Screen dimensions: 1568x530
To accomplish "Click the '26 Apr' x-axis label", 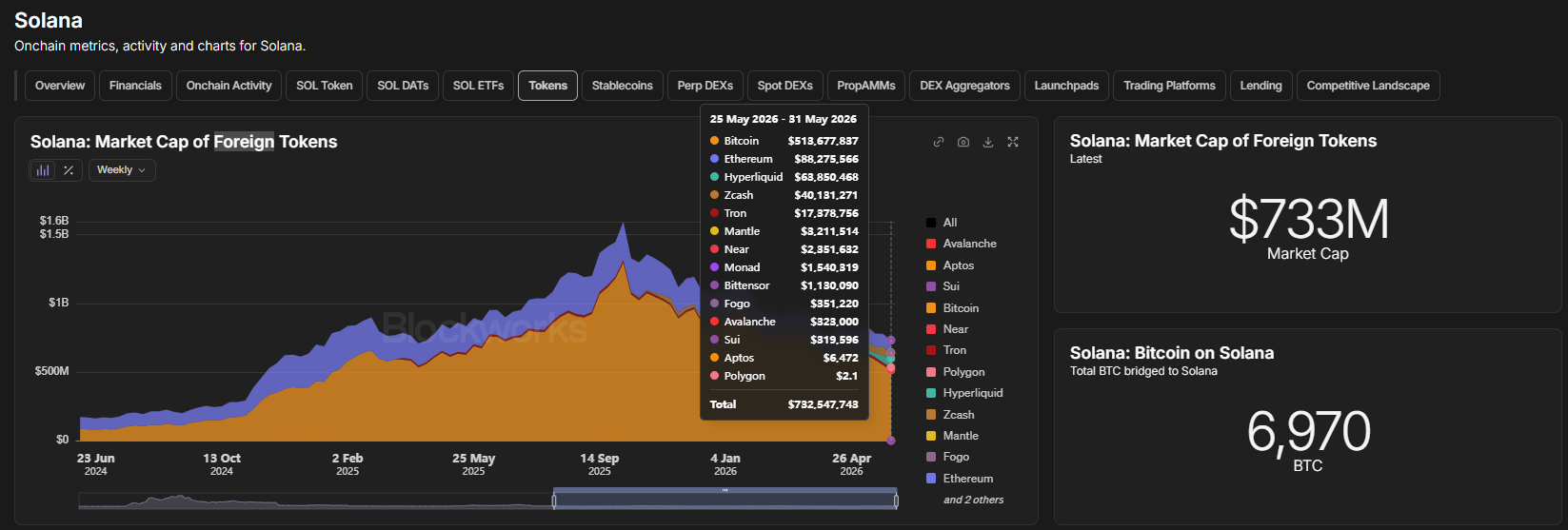I will pyautogui.click(x=851, y=459).
